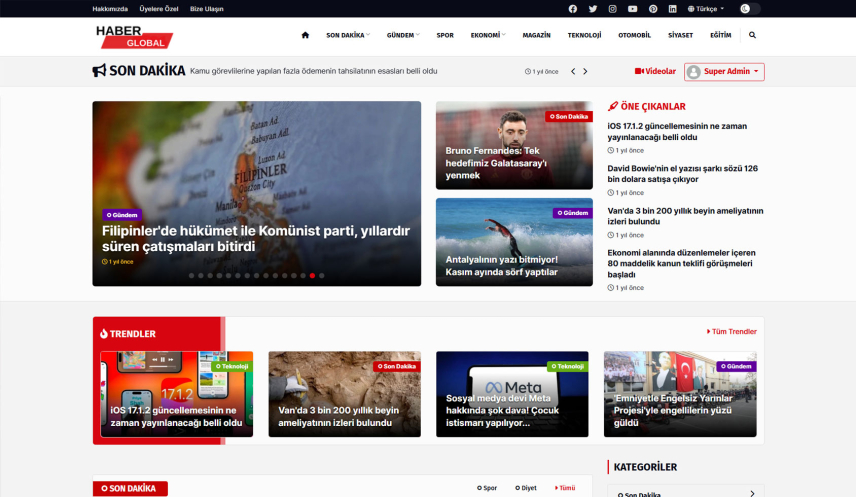Open Antalya sörf news card
This screenshot has width=856, height=497.
click(514, 242)
